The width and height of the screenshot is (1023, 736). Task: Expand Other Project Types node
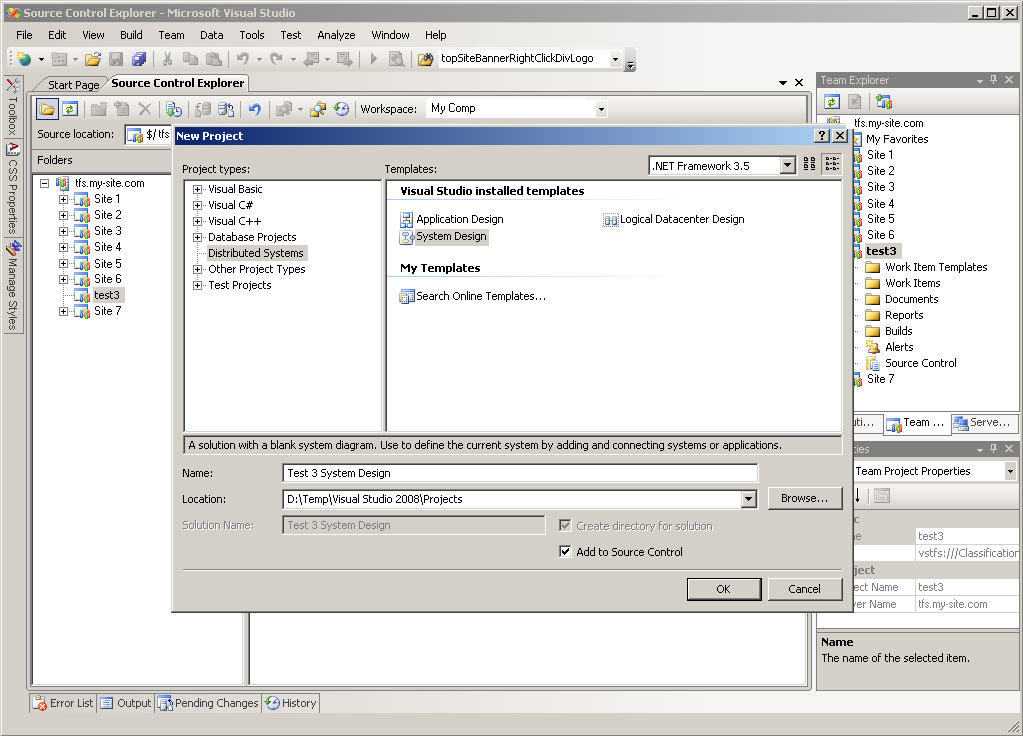(197, 269)
